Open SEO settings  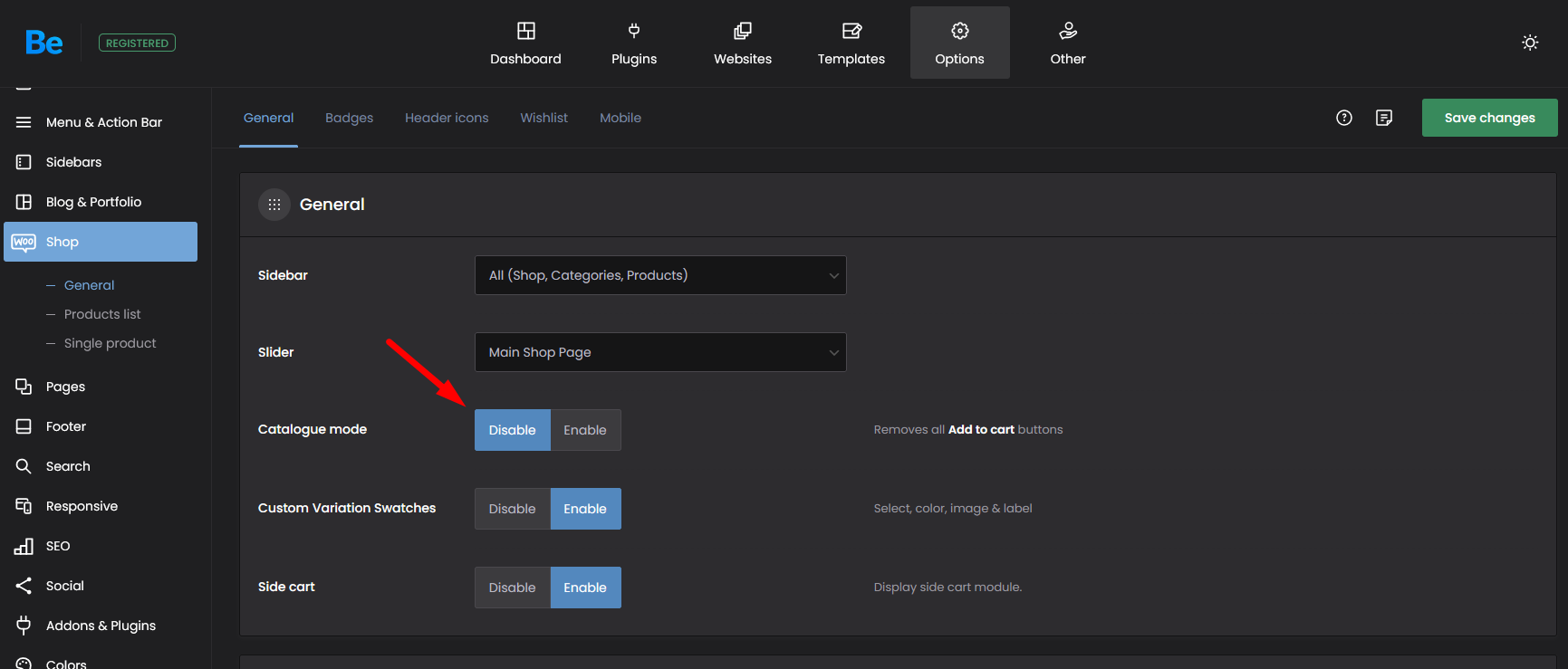[x=101, y=546]
